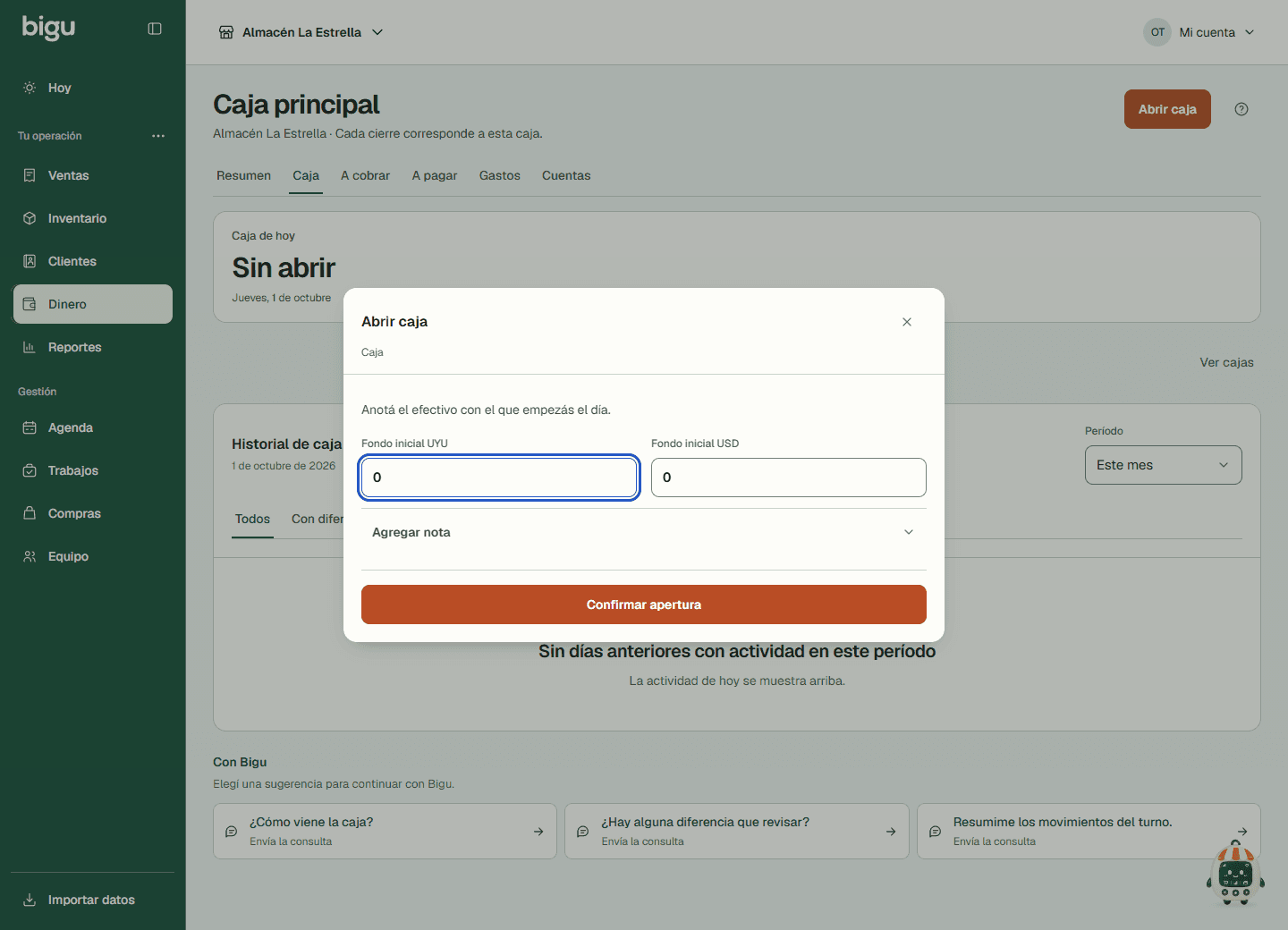Switch to the A pagar tab
The width and height of the screenshot is (1288, 930).
pos(435,175)
